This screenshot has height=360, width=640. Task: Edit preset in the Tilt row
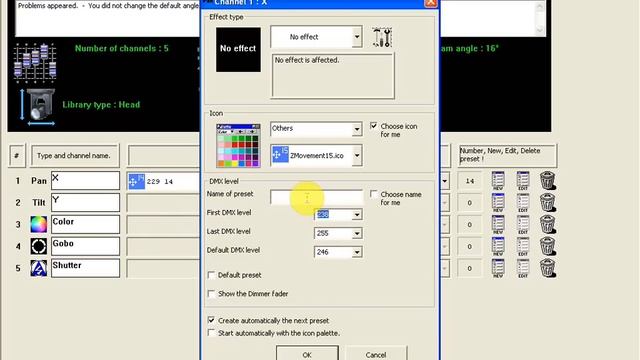tap(523, 203)
